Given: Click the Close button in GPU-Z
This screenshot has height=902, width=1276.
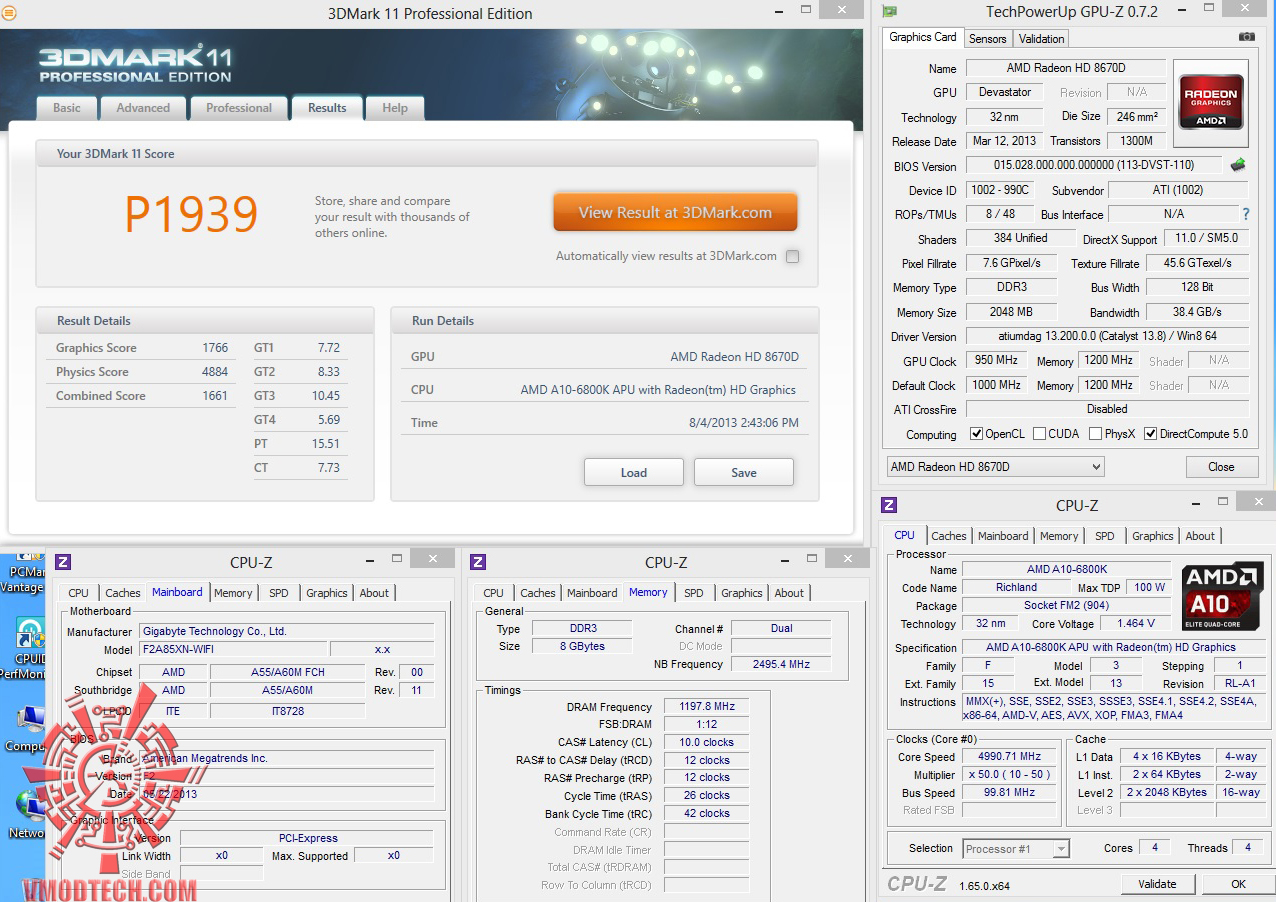Looking at the screenshot, I should pyautogui.click(x=1221, y=467).
